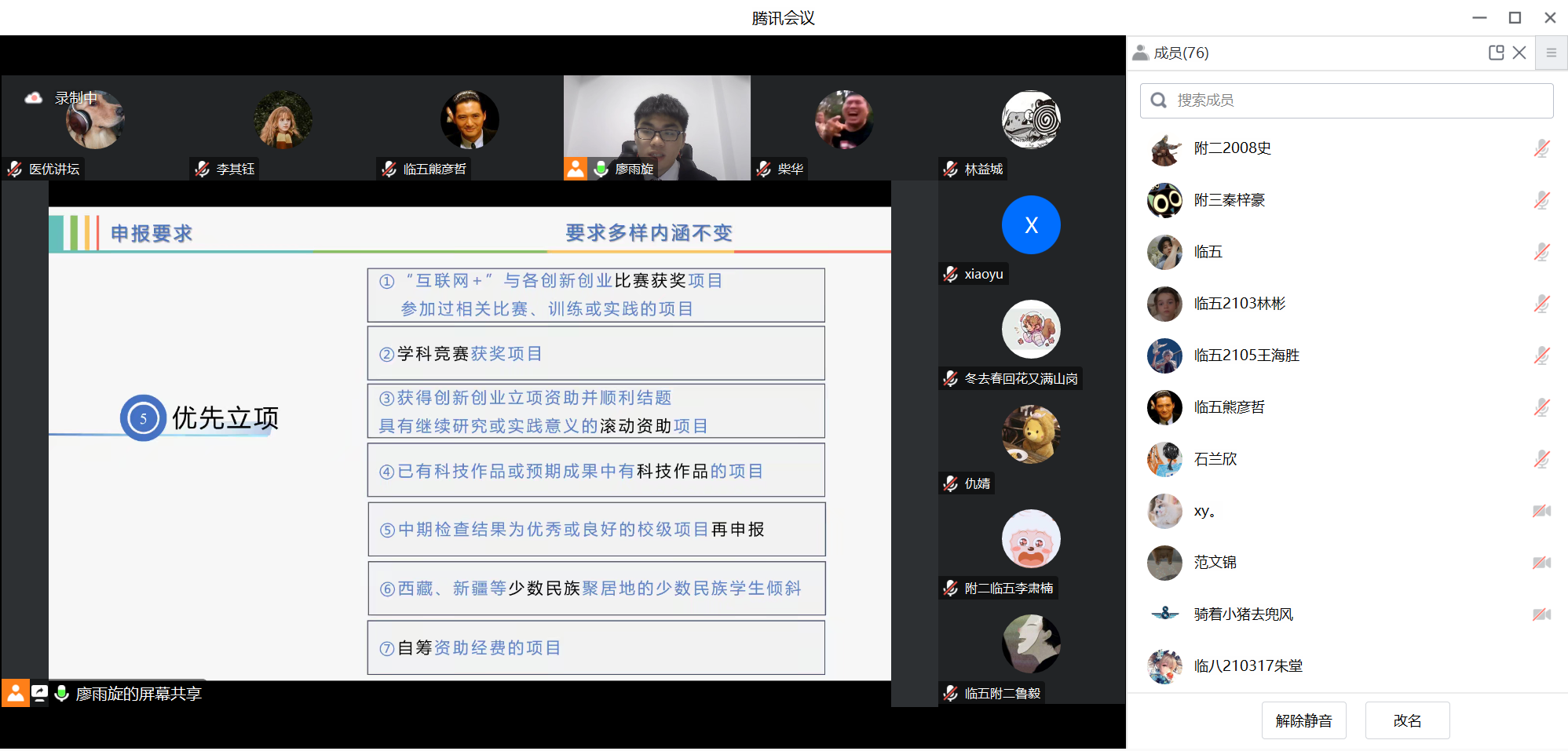Click 廖雨旋's green microphone icon
The image size is (1568, 751).
tap(601, 169)
